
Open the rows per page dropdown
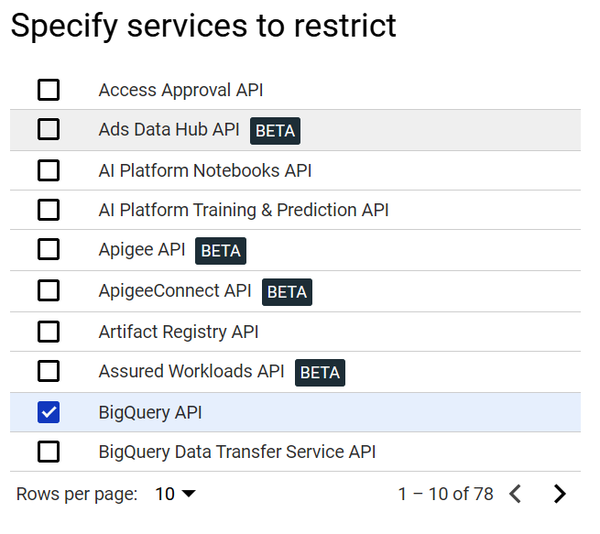[175, 494]
